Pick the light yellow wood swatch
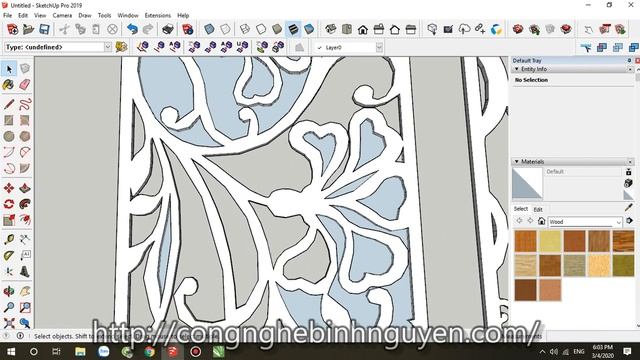Screen dimensions: 640x360 pyautogui.click(x=550, y=241)
